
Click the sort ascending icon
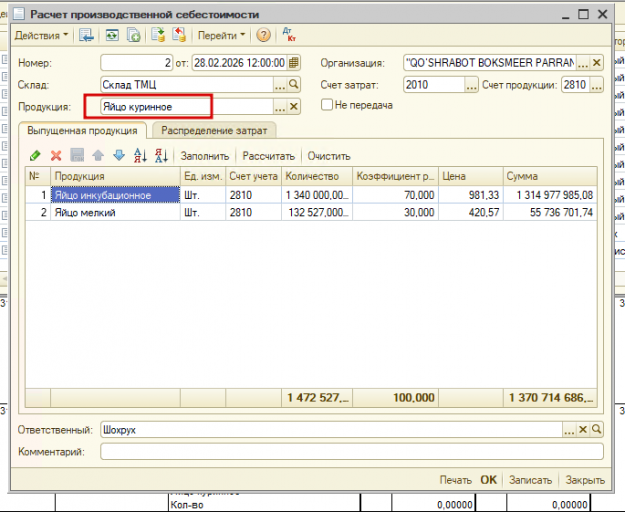point(140,155)
